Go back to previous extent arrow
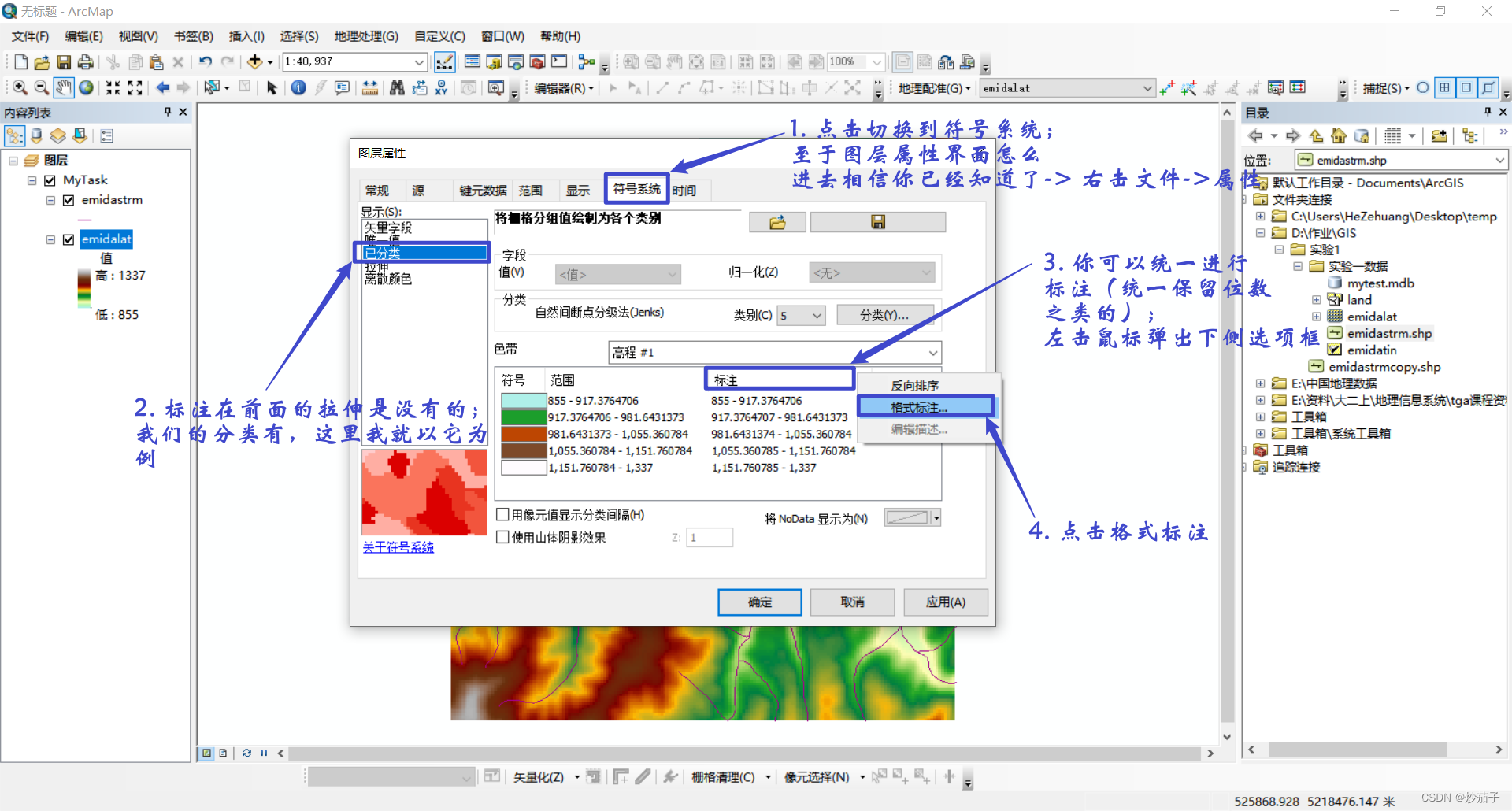 coord(163,88)
